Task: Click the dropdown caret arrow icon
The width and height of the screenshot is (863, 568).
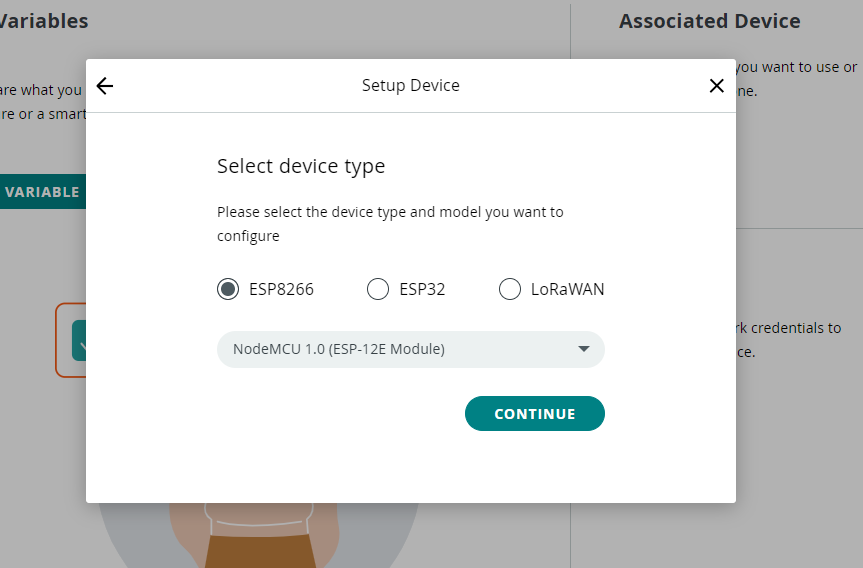Action: click(584, 349)
